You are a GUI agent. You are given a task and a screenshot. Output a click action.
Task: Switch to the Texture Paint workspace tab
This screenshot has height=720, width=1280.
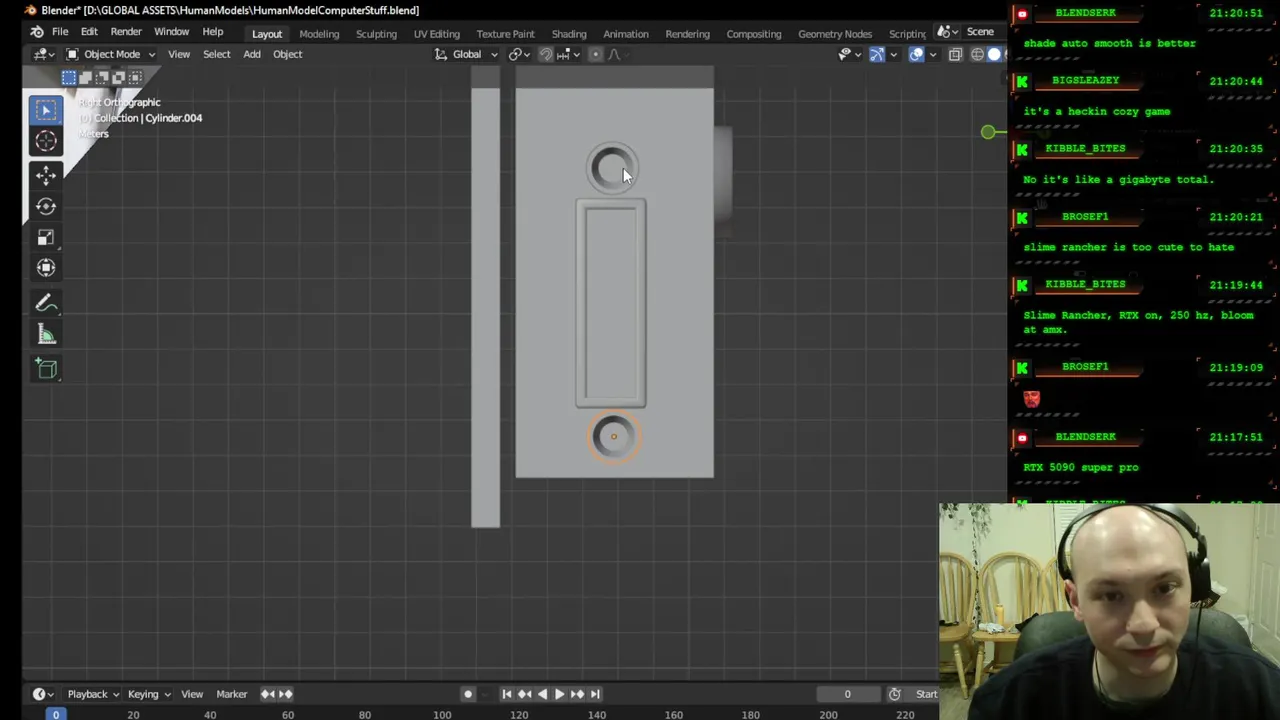point(505,33)
